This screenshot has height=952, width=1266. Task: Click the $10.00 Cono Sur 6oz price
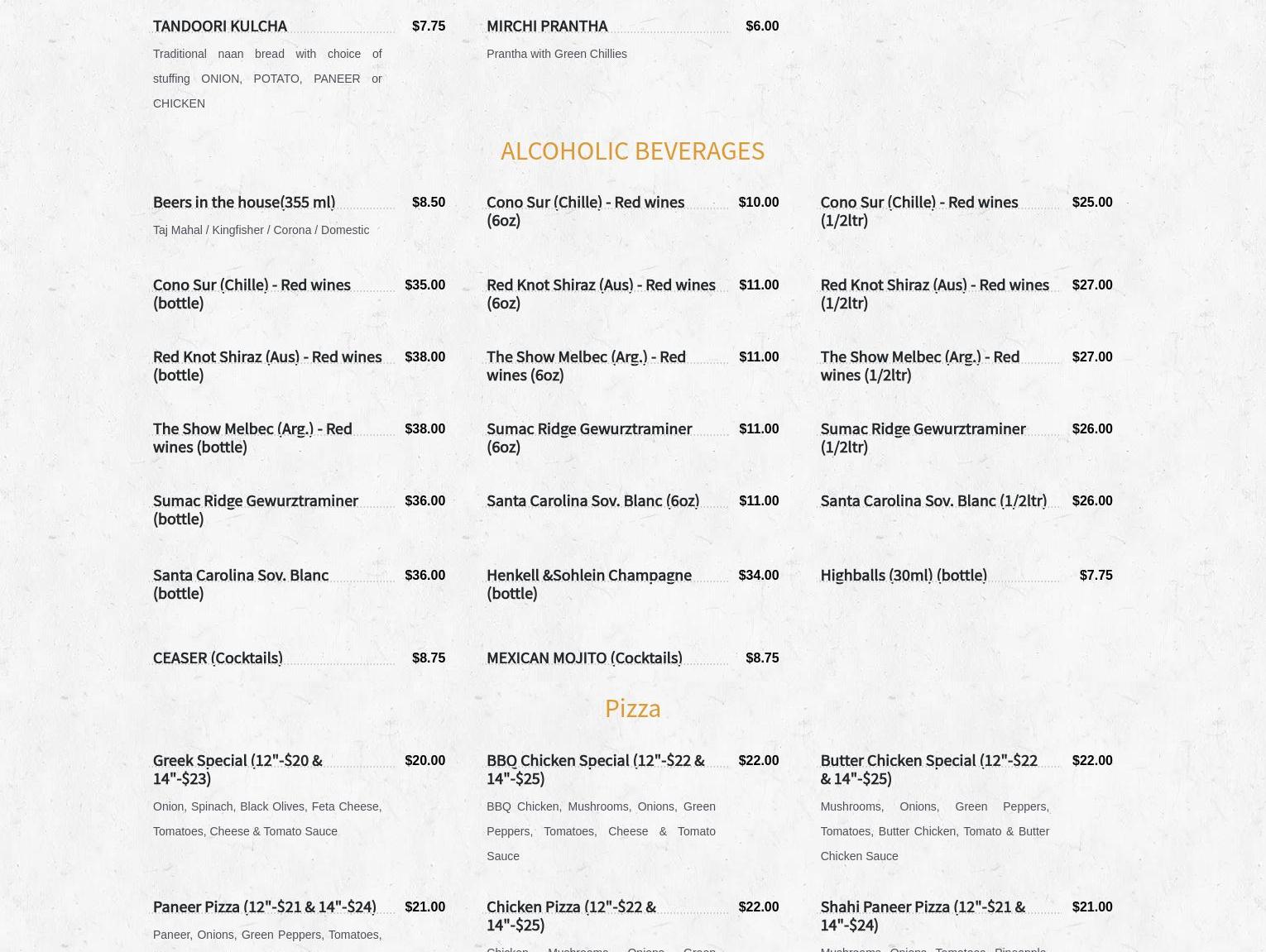[759, 202]
